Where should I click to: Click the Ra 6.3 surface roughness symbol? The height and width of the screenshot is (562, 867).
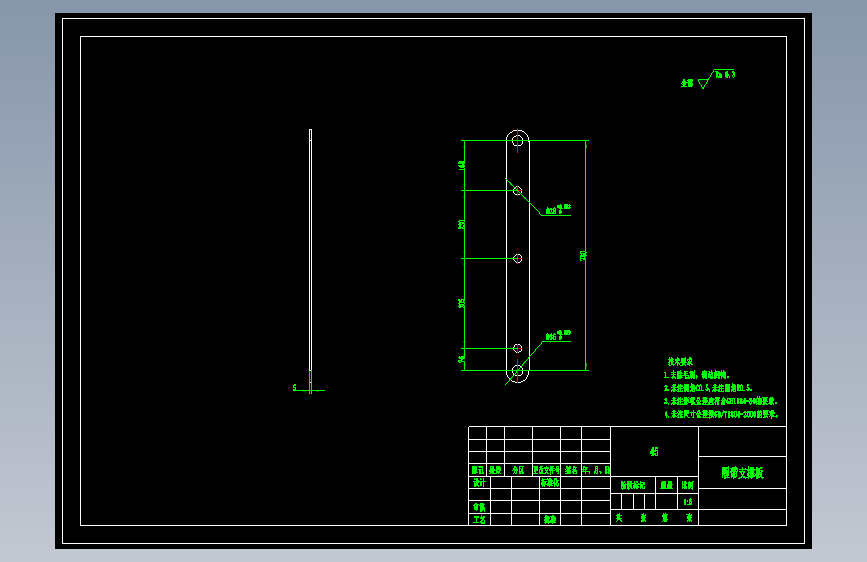717,79
